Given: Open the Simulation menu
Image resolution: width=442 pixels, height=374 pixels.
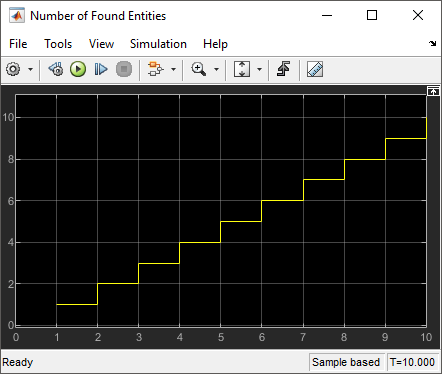Looking at the screenshot, I should (x=158, y=44).
